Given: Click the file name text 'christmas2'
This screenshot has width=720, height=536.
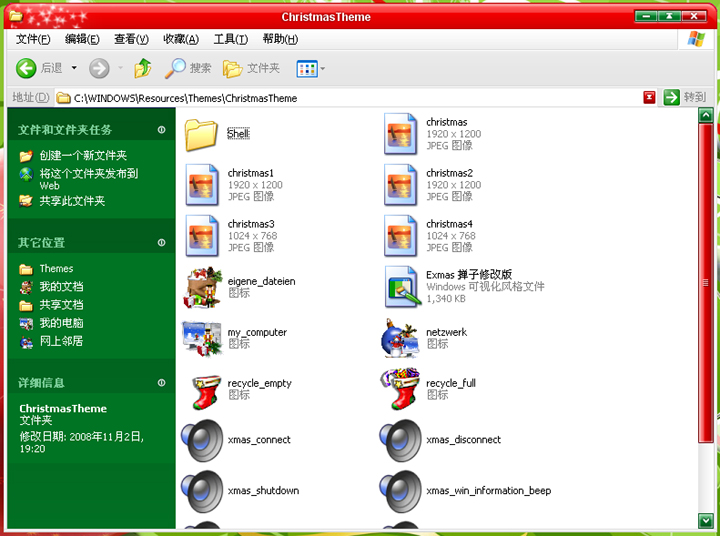Looking at the screenshot, I should 449,173.
